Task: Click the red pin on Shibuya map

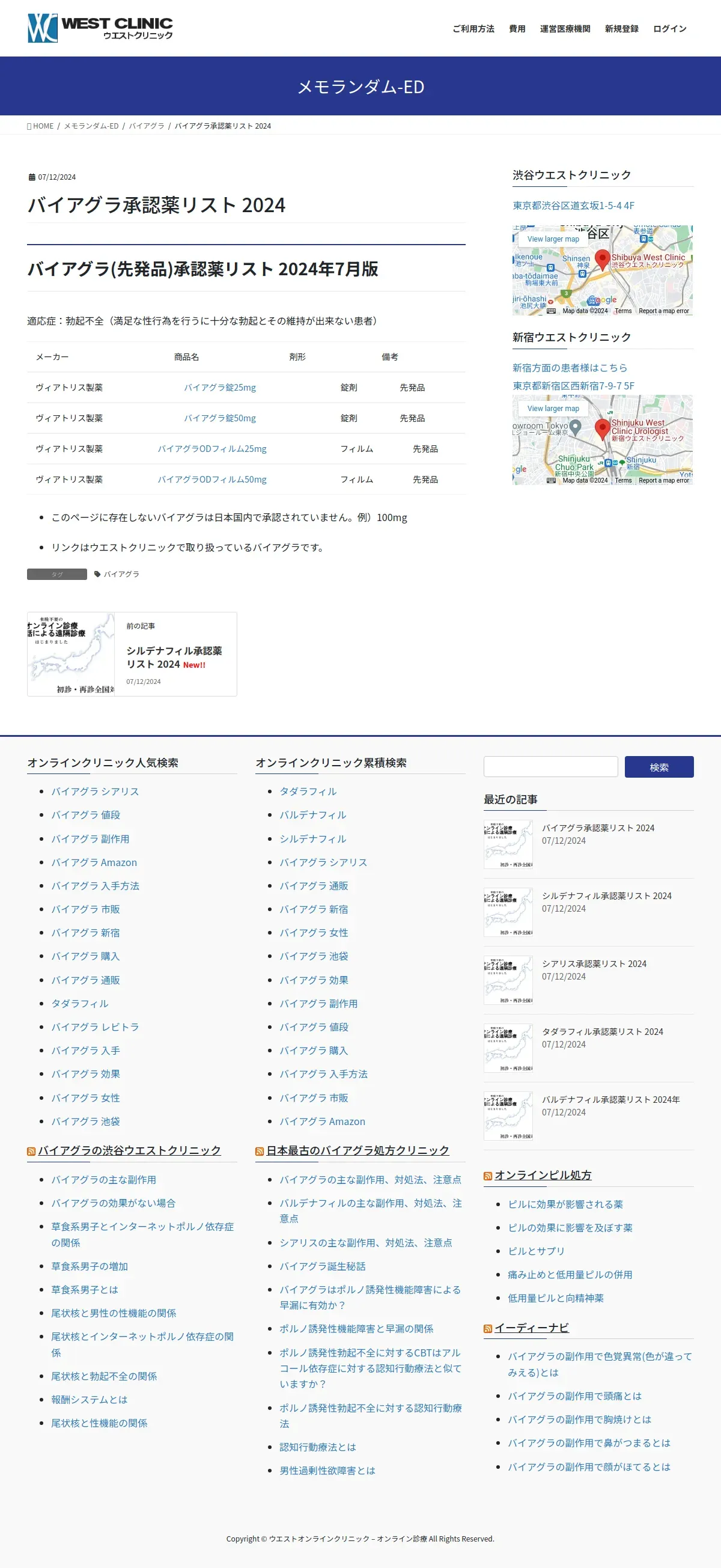Action: tap(603, 260)
